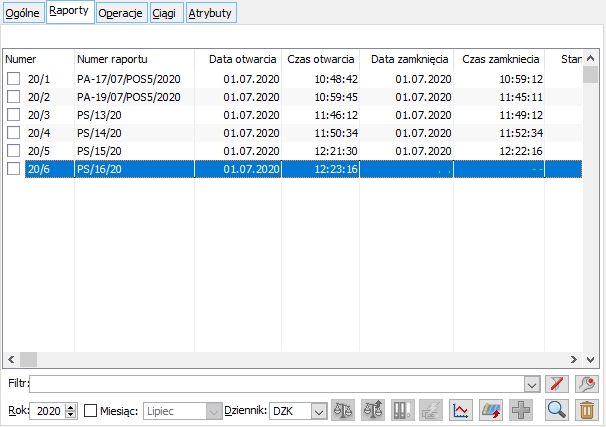
Task: Click the horizontal scrollbar left arrow
Action: pos(11,359)
